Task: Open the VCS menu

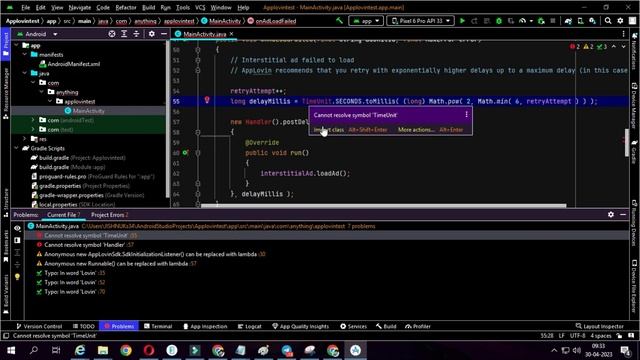Action: click(200, 7)
